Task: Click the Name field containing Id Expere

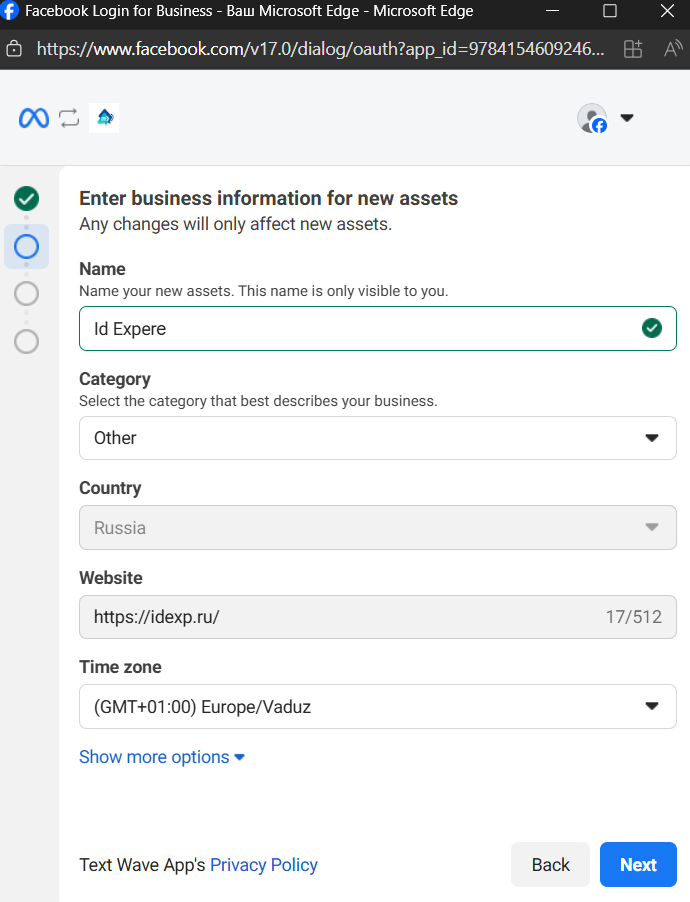Action: tap(360, 328)
